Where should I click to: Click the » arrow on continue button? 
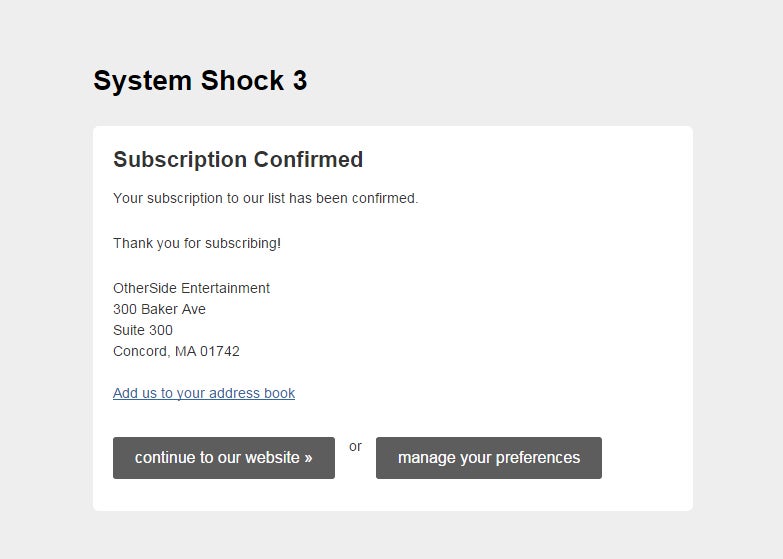pyautogui.click(x=308, y=458)
